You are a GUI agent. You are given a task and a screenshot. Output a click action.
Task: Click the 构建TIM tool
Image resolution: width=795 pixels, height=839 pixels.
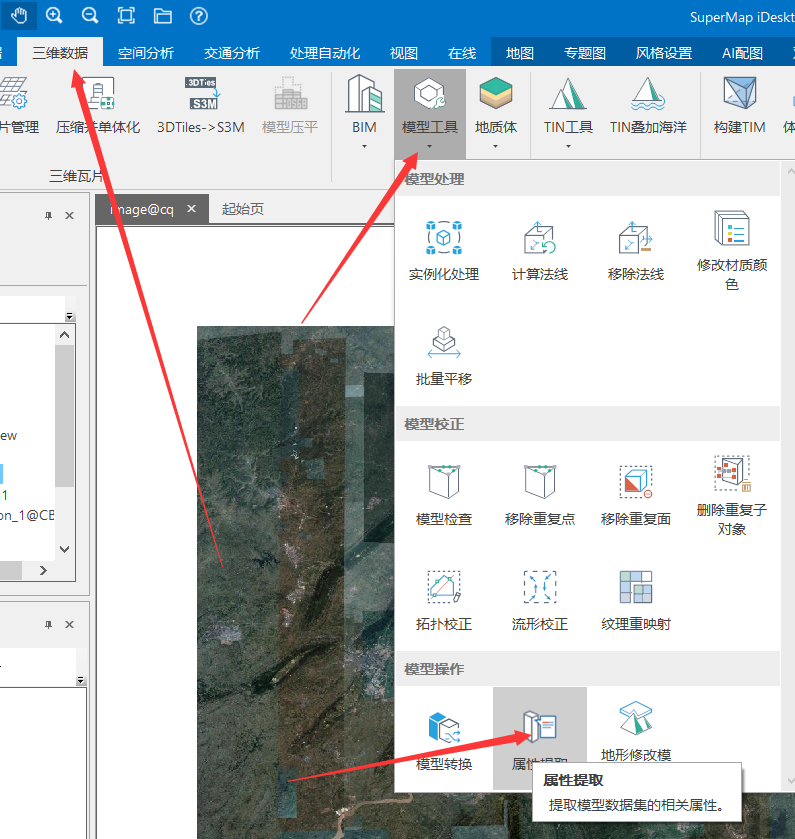(739, 106)
